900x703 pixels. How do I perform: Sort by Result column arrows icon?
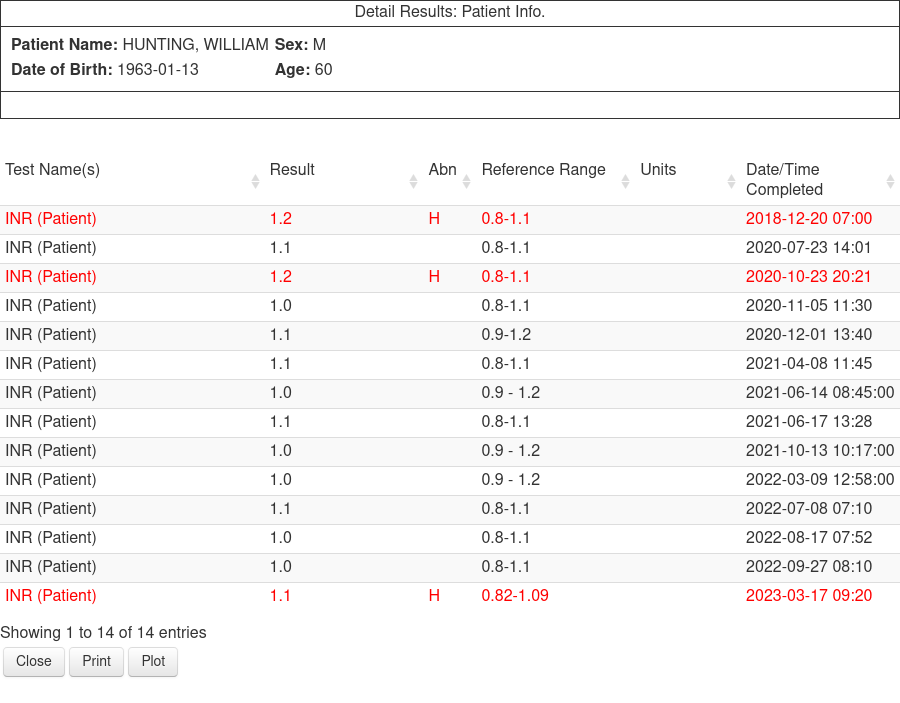pyautogui.click(x=413, y=182)
